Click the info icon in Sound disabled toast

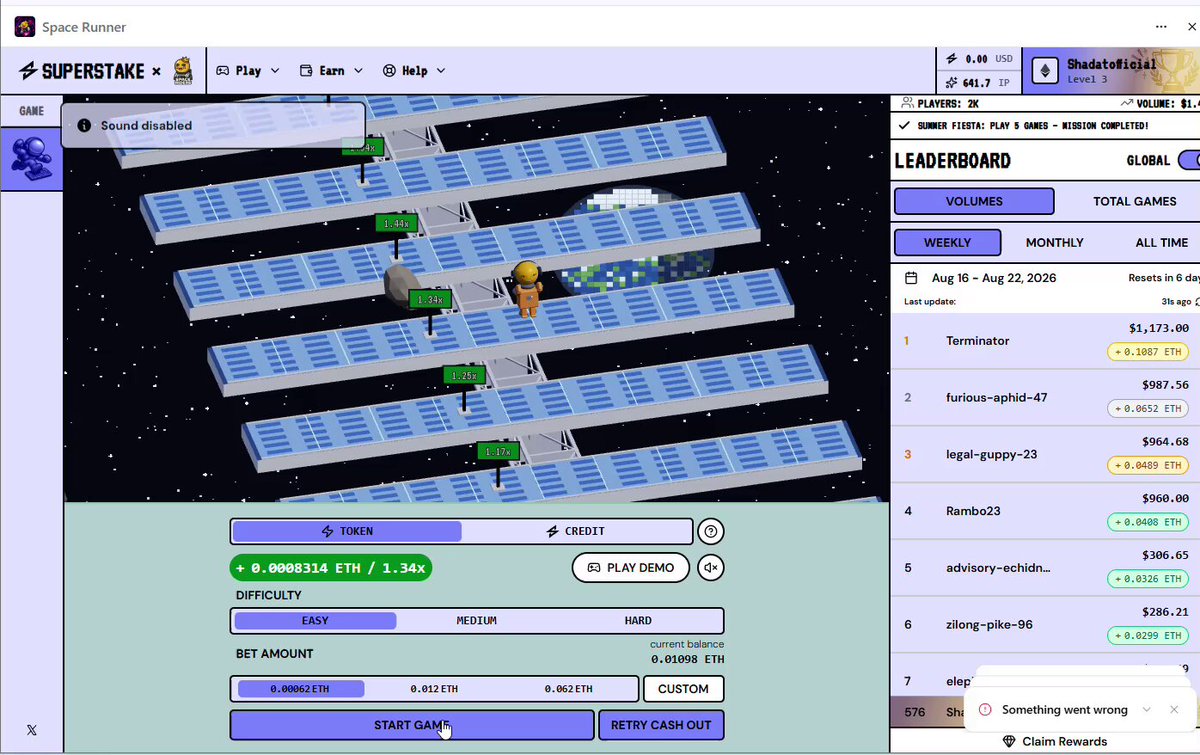point(84,125)
